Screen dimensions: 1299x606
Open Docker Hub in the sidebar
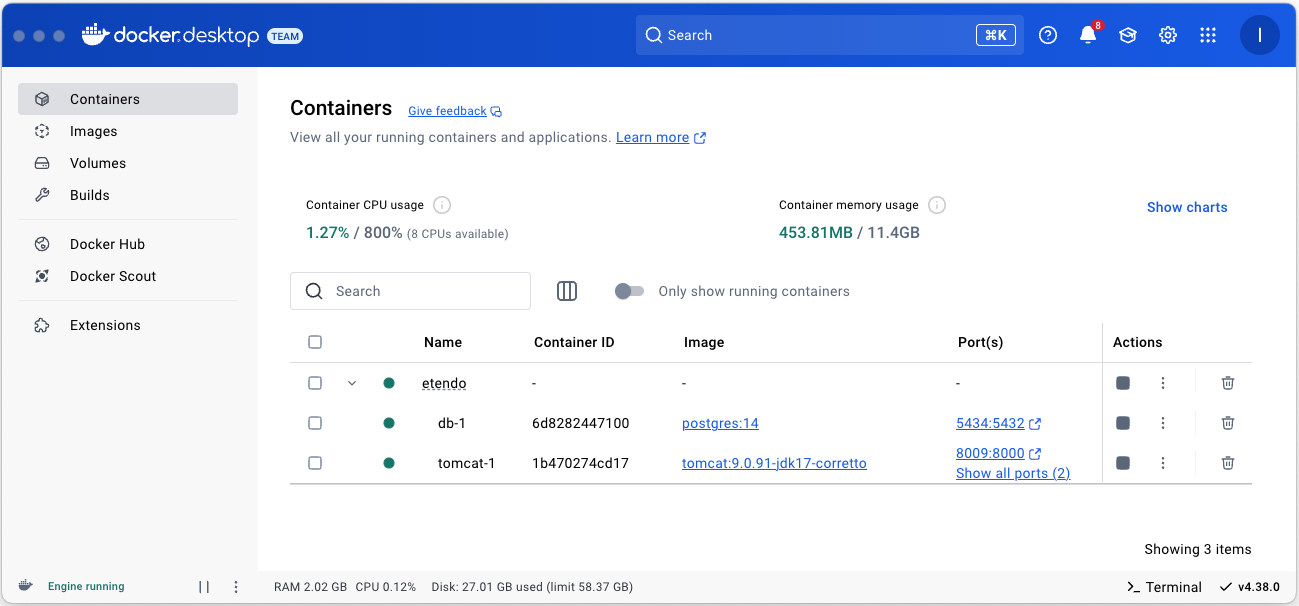point(128,244)
